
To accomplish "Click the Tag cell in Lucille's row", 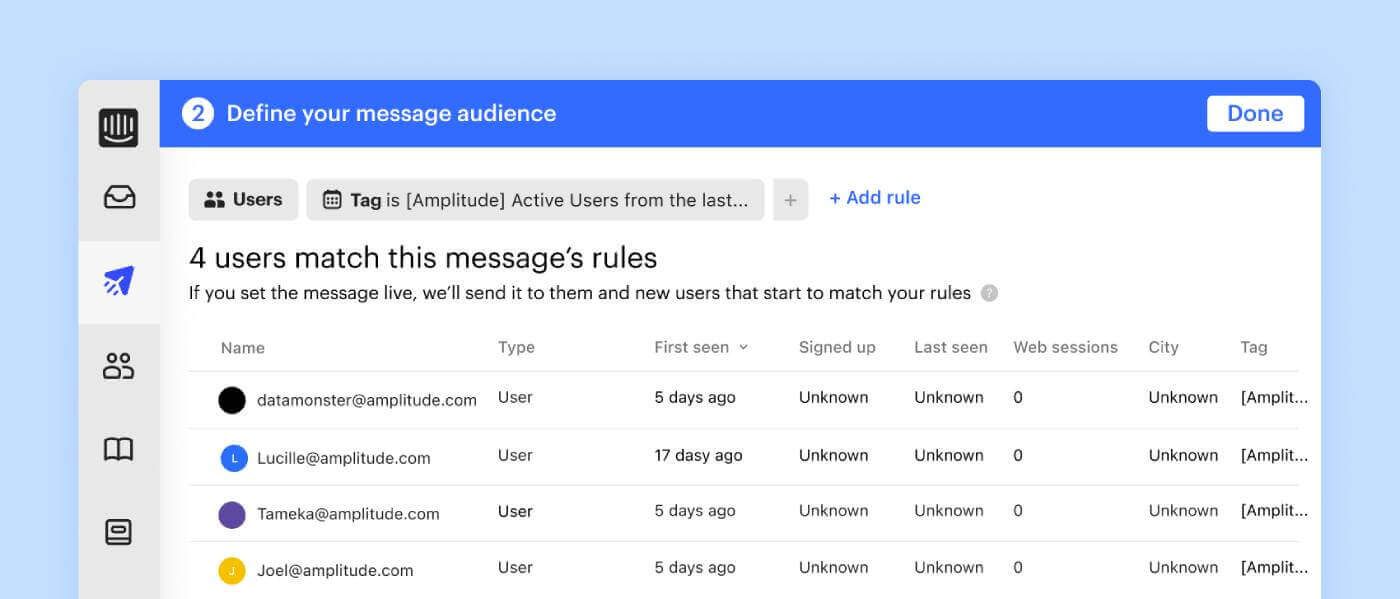I will [1274, 455].
